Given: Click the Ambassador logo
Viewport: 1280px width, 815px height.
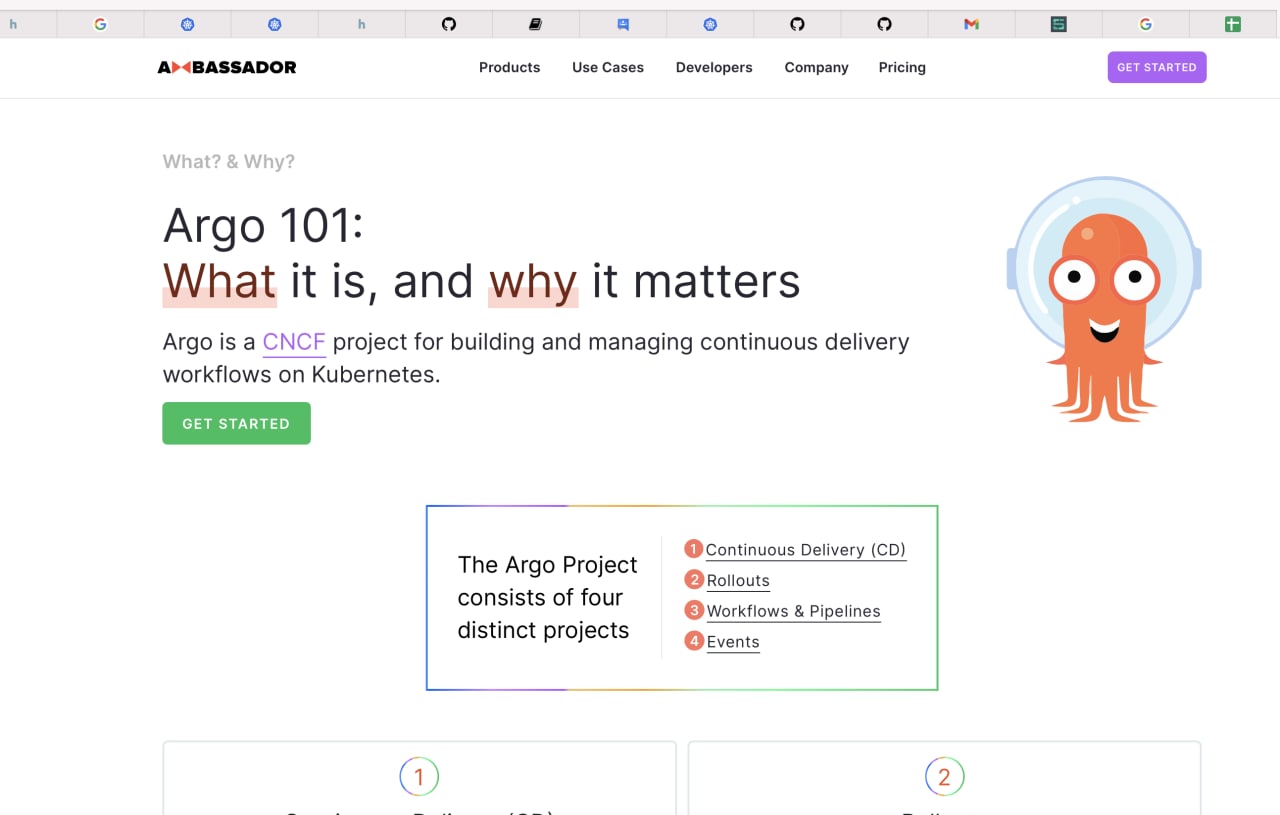Looking at the screenshot, I should [x=227, y=67].
